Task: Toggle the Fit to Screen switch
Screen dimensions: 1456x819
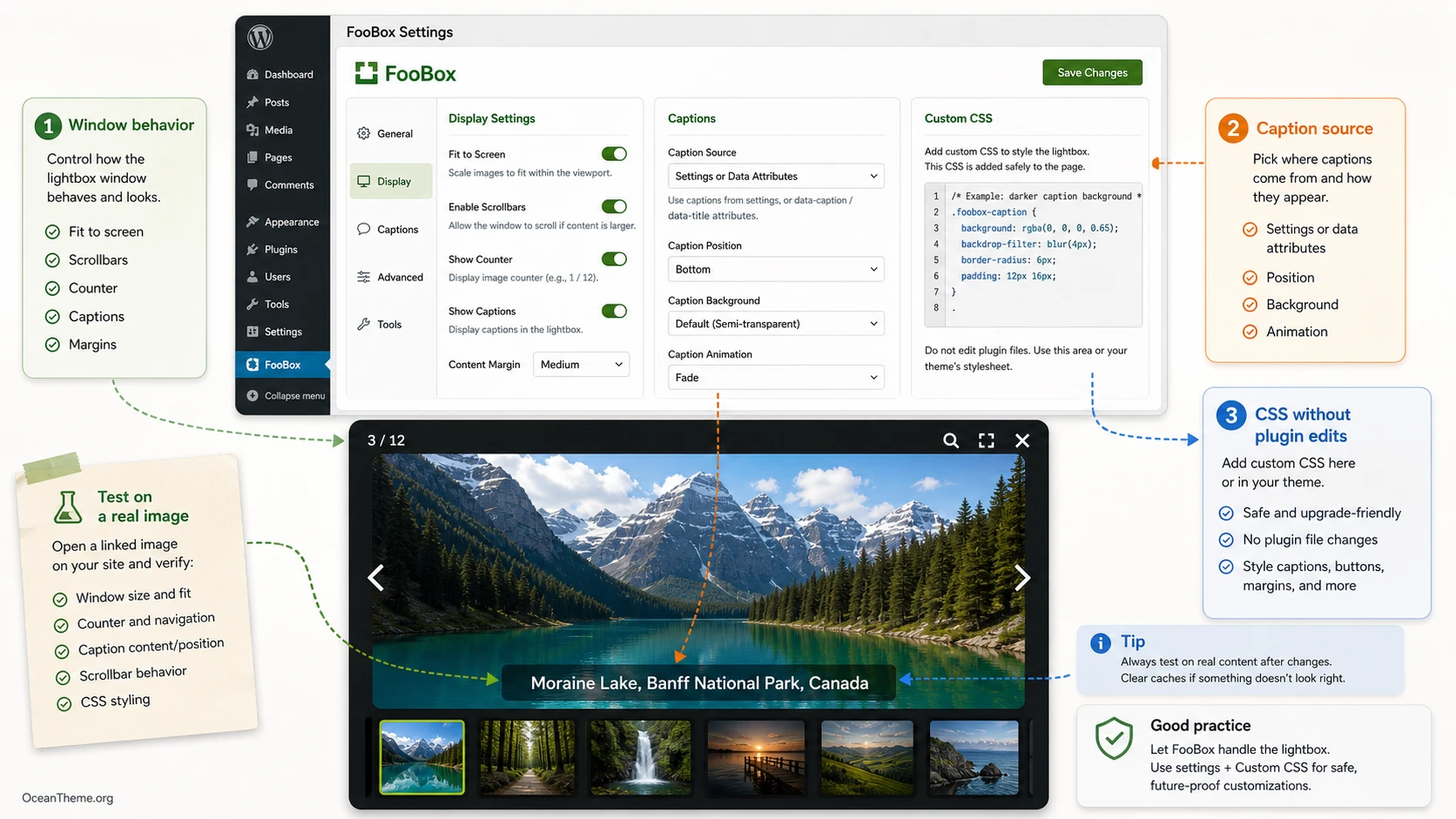Action: click(614, 154)
